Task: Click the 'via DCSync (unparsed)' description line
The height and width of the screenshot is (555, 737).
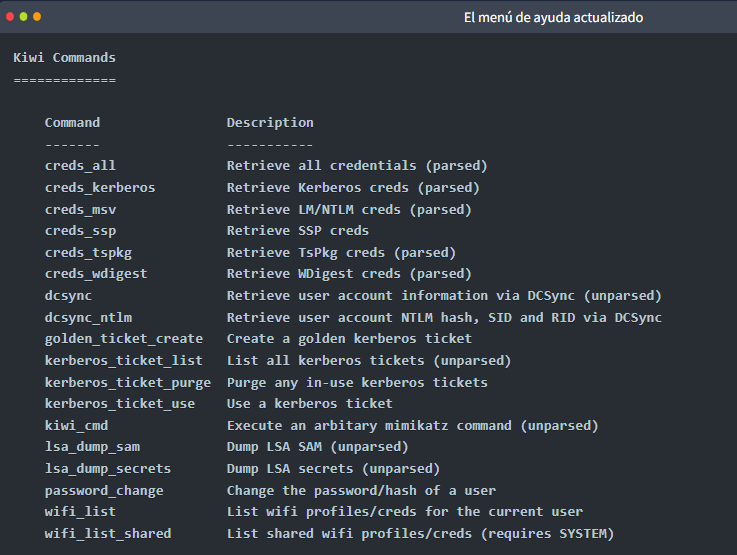Action: pyautogui.click(x=444, y=296)
